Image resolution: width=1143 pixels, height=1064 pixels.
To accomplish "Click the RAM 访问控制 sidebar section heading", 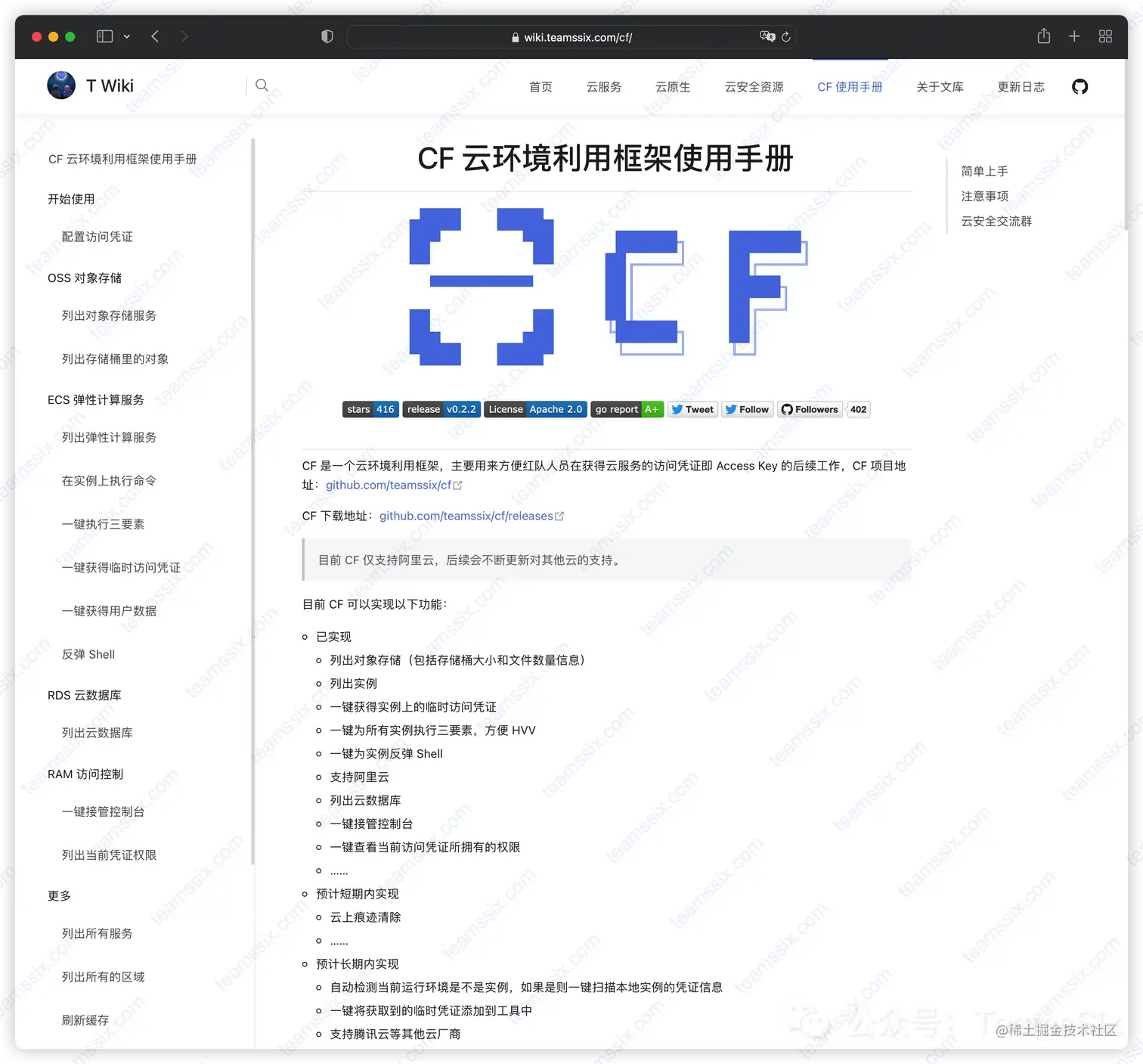I will [85, 774].
